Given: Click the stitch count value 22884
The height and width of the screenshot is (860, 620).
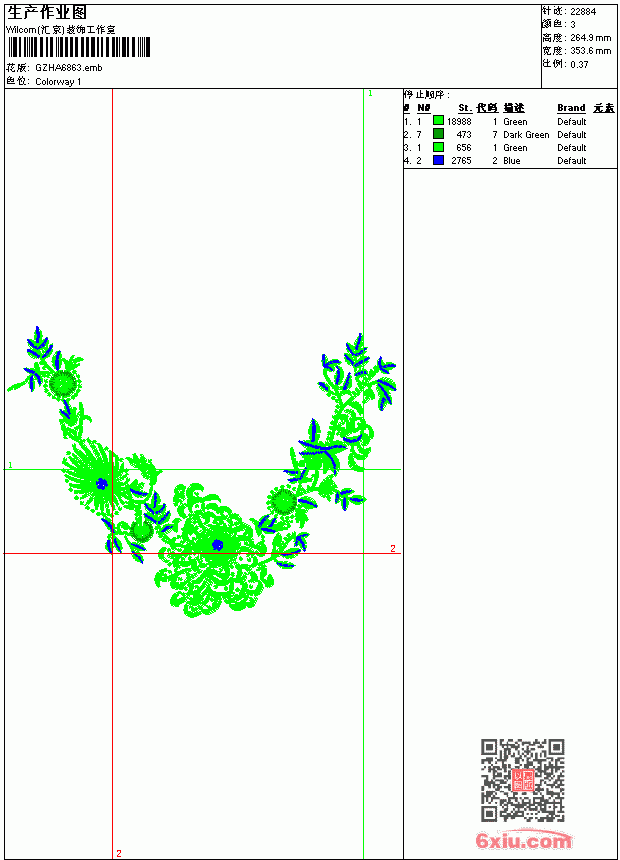Looking at the screenshot, I should point(583,12).
